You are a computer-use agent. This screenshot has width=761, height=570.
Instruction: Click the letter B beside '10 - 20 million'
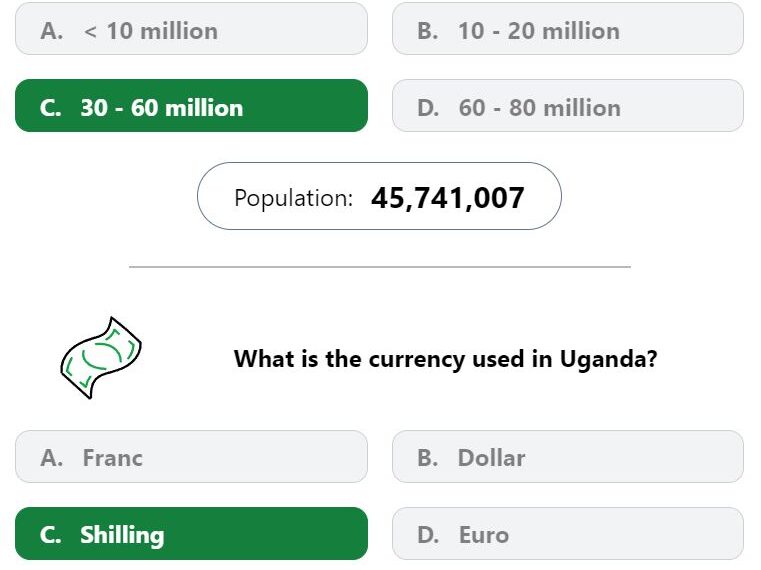tap(427, 31)
